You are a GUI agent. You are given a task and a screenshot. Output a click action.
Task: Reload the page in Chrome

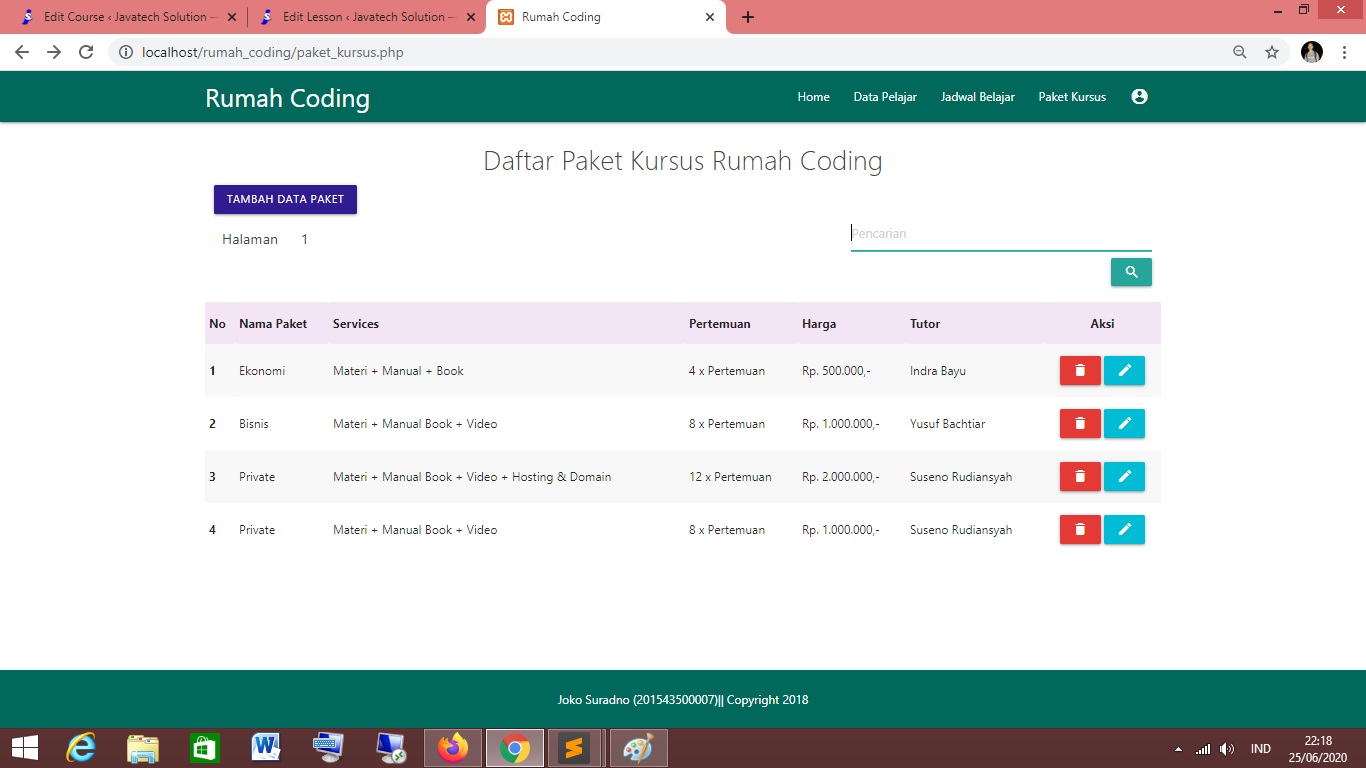(86, 52)
